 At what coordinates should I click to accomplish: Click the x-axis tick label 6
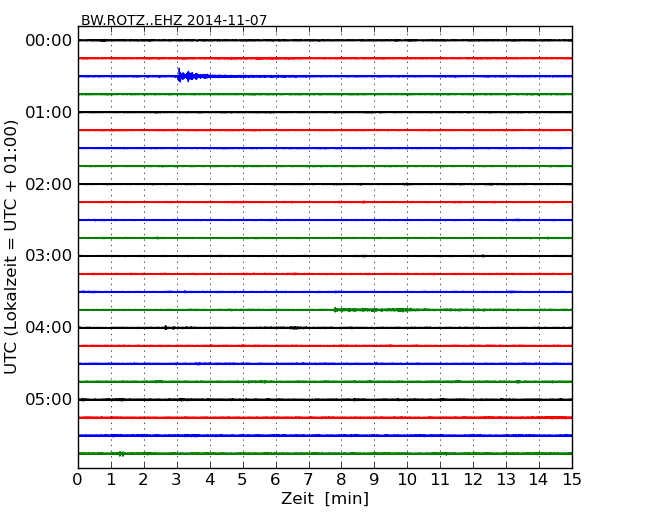pos(275,480)
